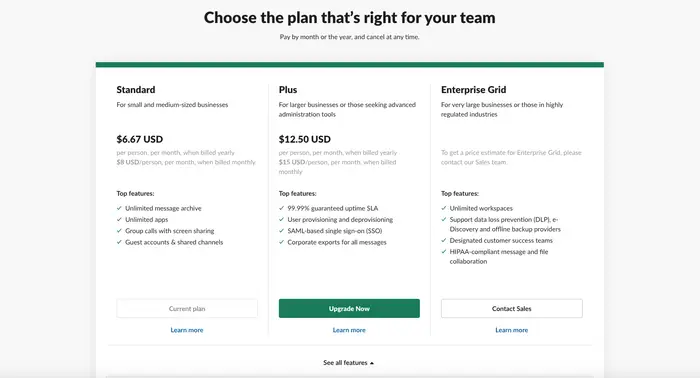Click checkmark beside HIPAA-compliant message feature
This screenshot has height=378, width=700.
pyautogui.click(x=444, y=252)
